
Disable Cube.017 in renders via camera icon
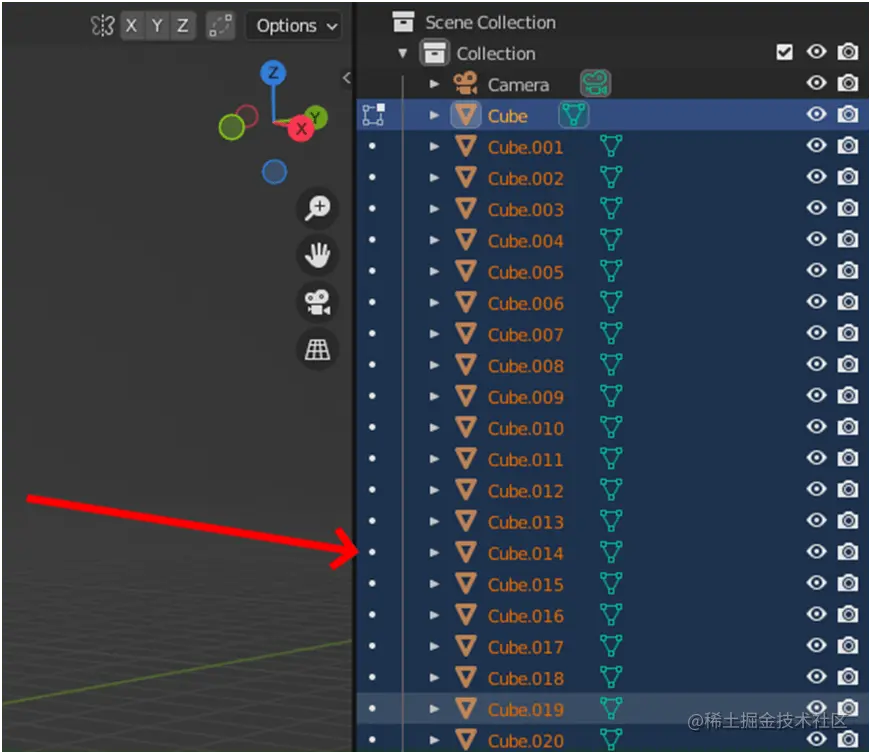point(848,646)
